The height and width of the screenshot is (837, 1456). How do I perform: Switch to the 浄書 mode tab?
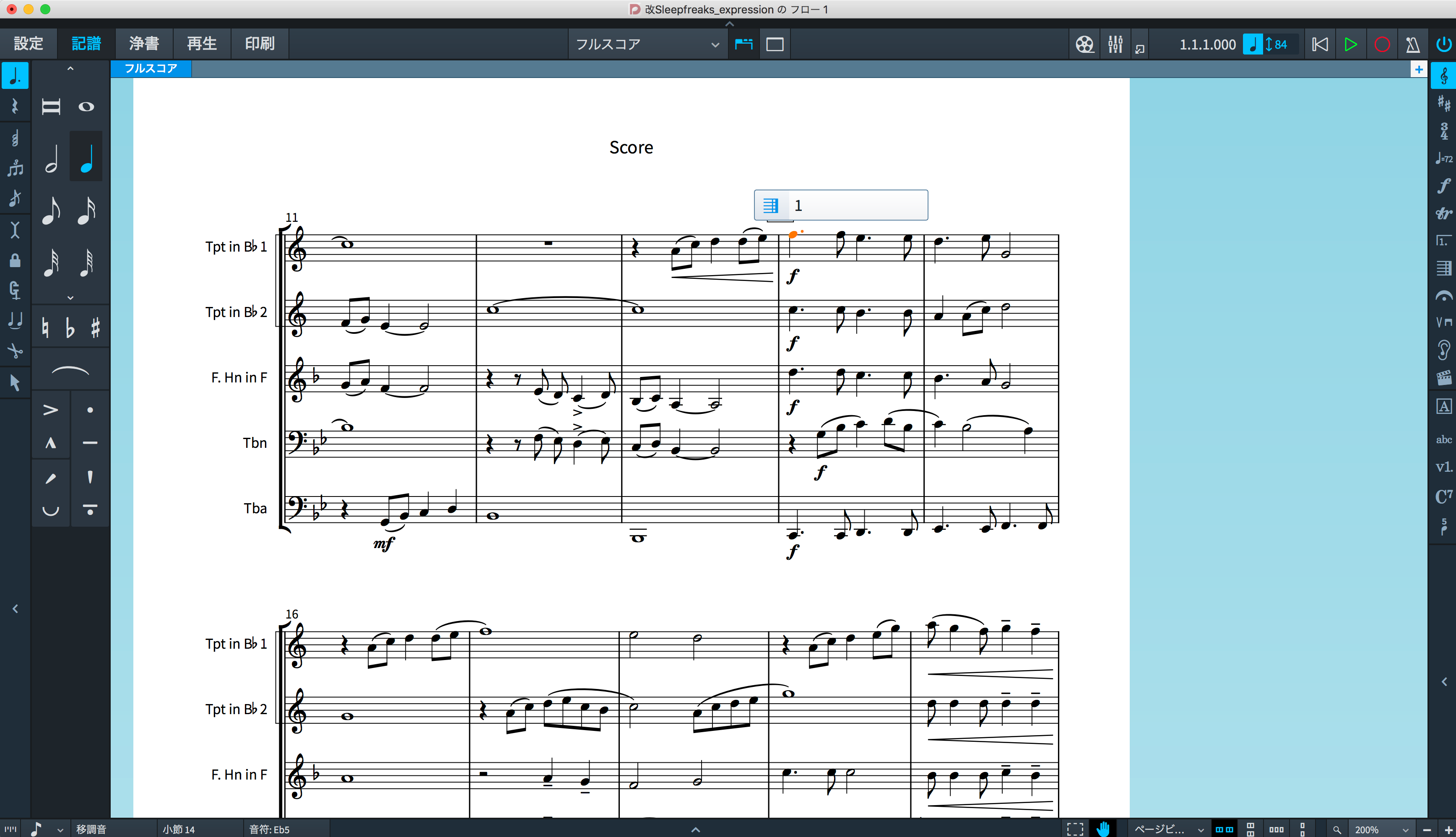point(144,44)
